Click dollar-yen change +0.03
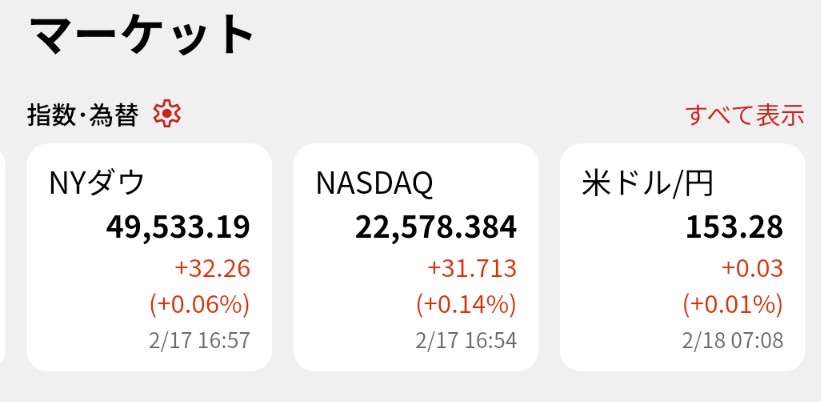The image size is (821, 402). tap(751, 268)
